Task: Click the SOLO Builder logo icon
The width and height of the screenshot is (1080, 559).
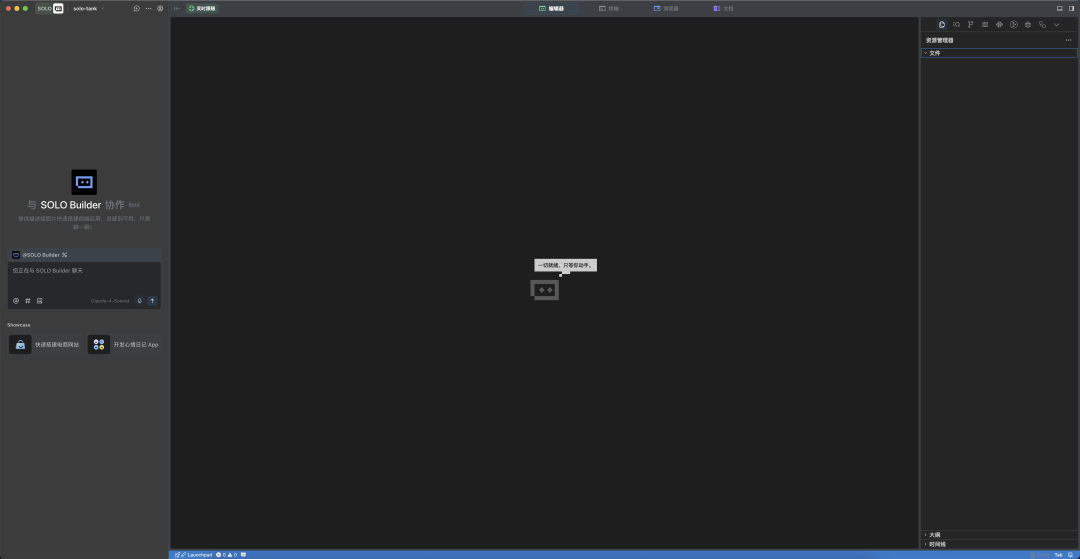Action: [84, 182]
